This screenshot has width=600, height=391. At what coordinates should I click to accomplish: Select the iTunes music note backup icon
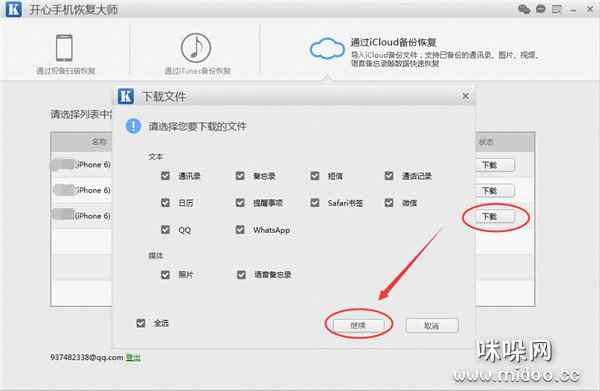(196, 47)
